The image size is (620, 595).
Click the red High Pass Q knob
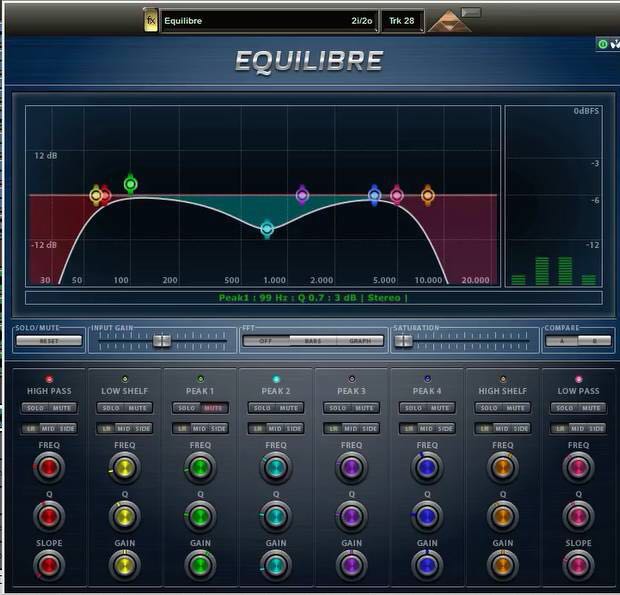tap(49, 516)
